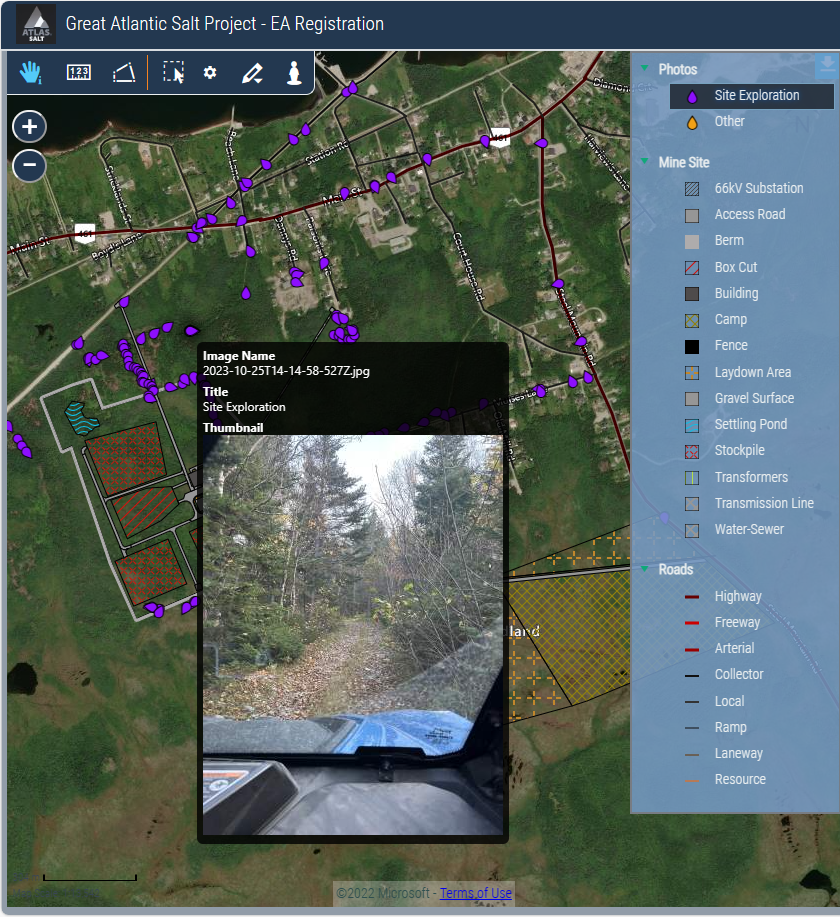Click the Box Cut legend swatch
The image size is (840, 917).
click(691, 268)
